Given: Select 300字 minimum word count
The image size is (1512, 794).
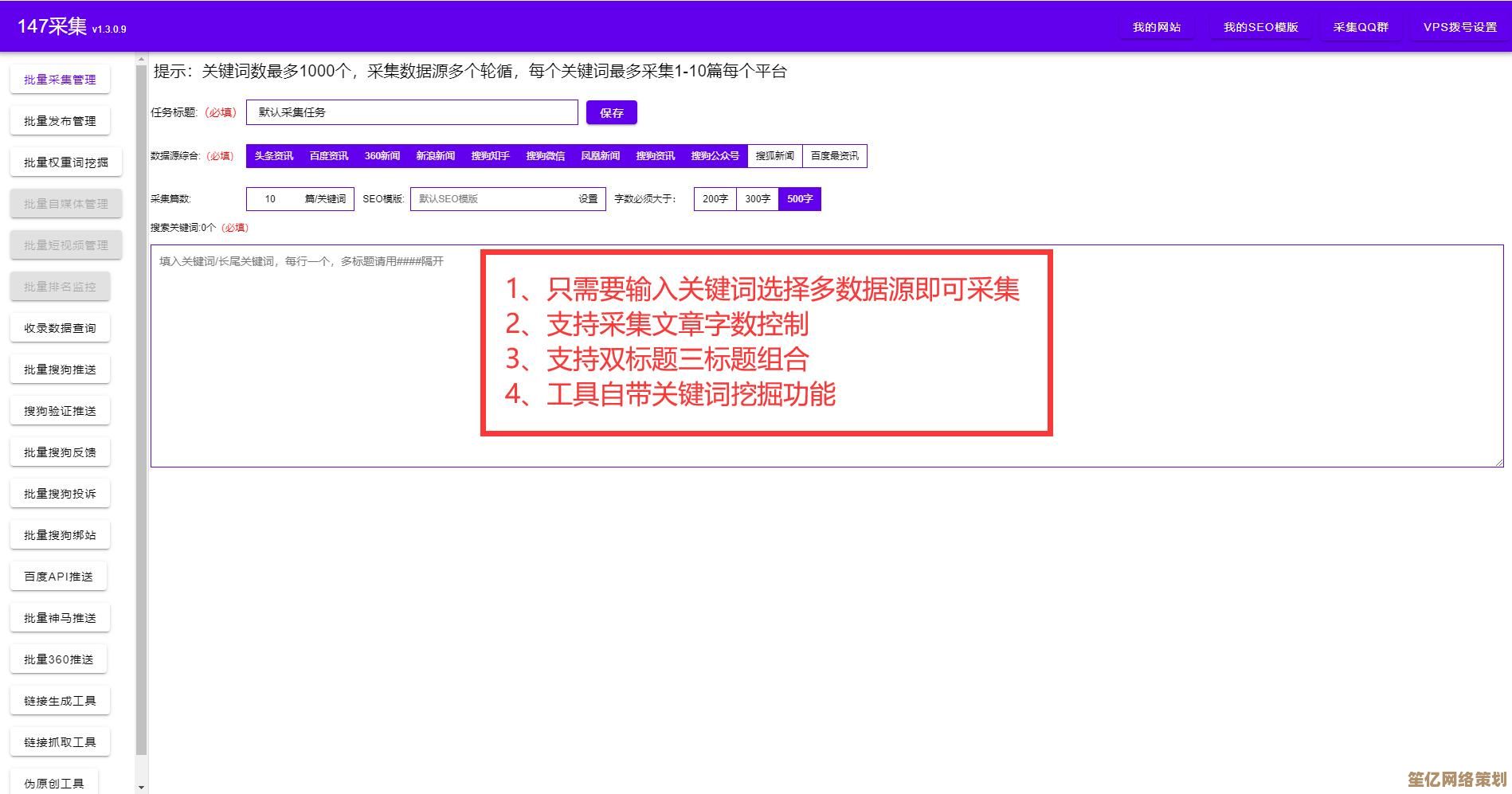Looking at the screenshot, I should [756, 199].
